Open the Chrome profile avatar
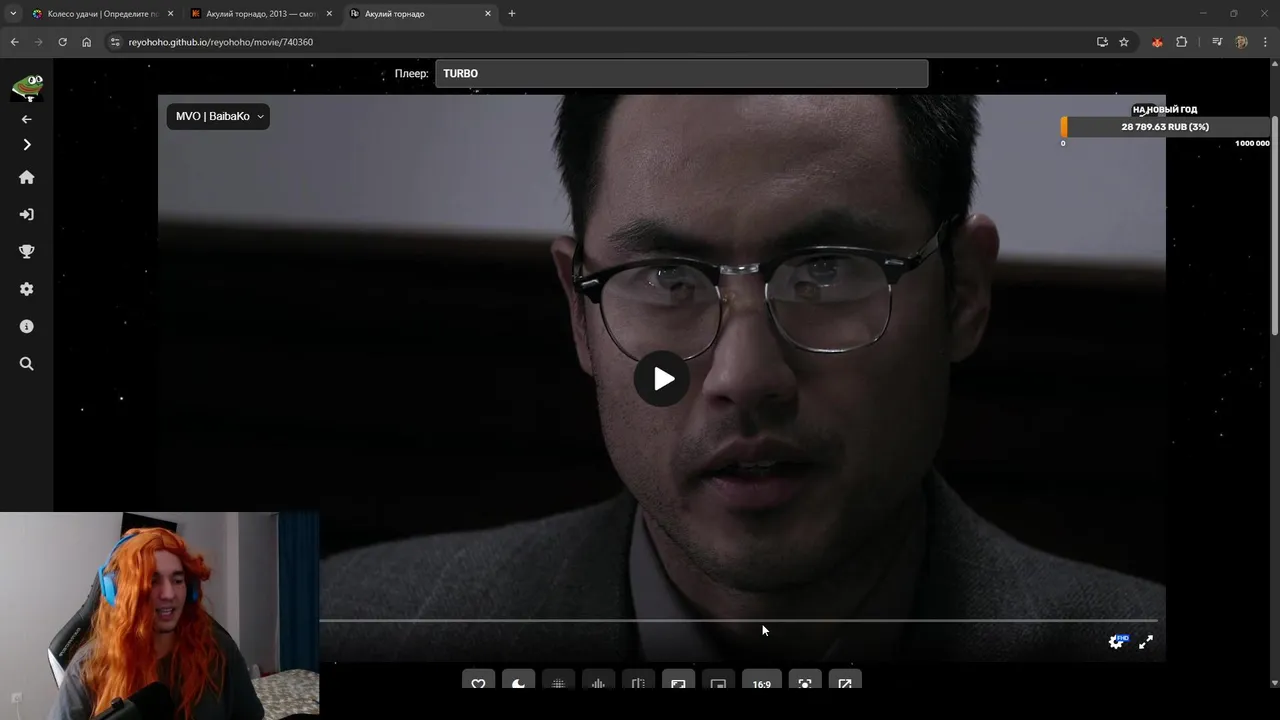This screenshot has width=1280, height=720. [x=1241, y=42]
